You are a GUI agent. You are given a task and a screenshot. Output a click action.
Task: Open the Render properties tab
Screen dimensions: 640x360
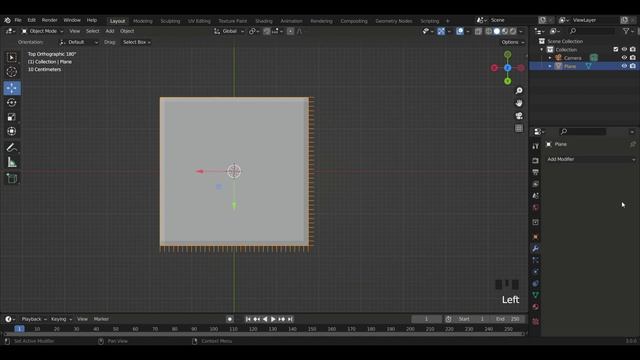pyautogui.click(x=536, y=161)
